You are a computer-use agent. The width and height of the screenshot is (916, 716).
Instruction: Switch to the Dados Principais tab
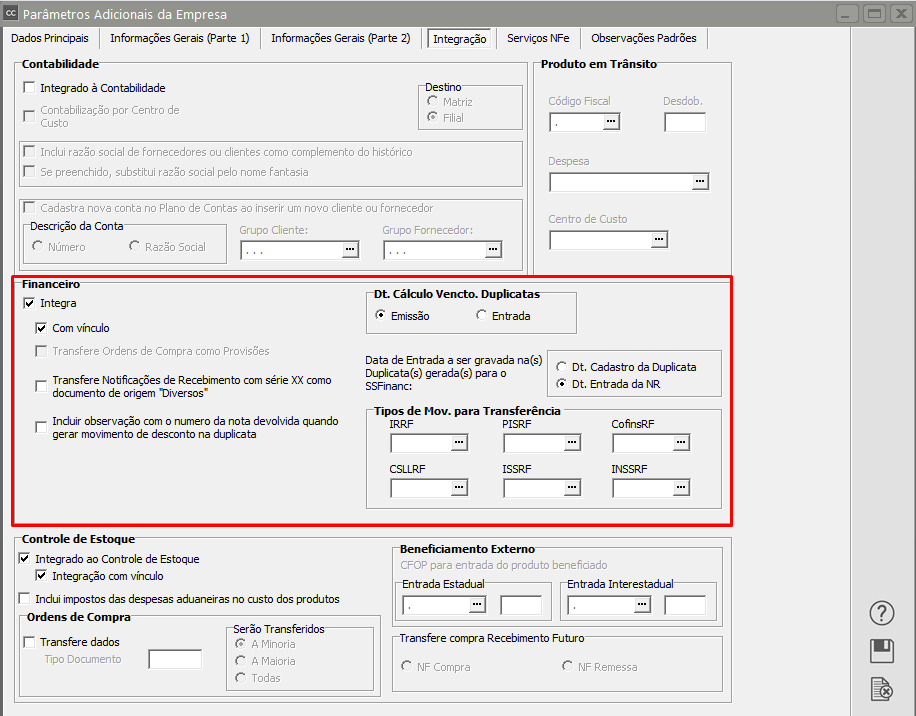tap(50, 38)
